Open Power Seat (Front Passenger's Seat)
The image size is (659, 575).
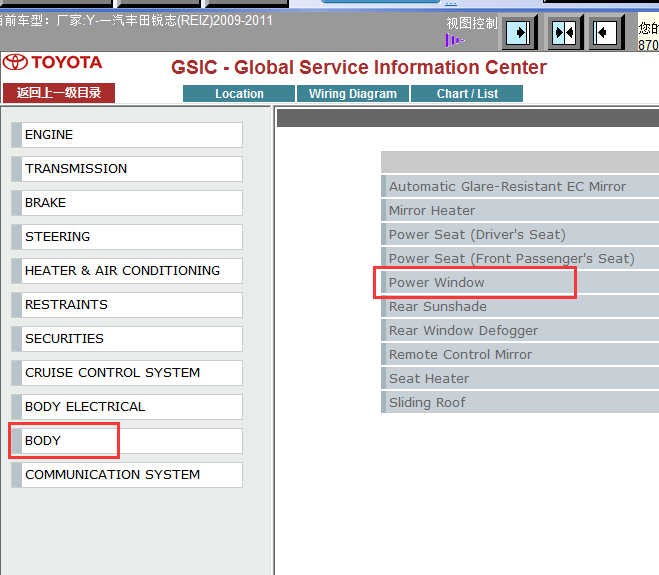click(x=520, y=258)
